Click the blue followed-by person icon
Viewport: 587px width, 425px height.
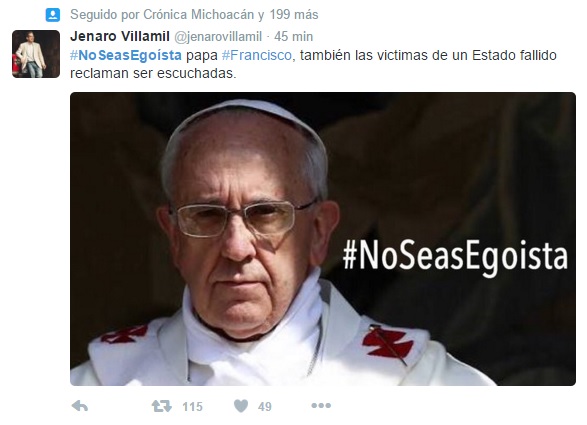53,15
